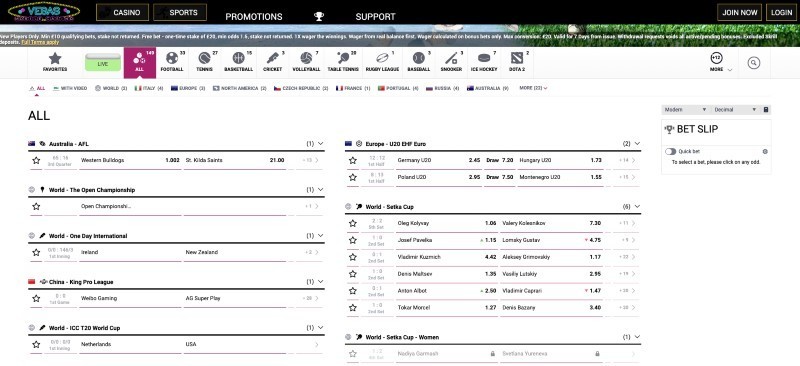
Task: Favorite the Poland U20 match star
Action: click(353, 177)
